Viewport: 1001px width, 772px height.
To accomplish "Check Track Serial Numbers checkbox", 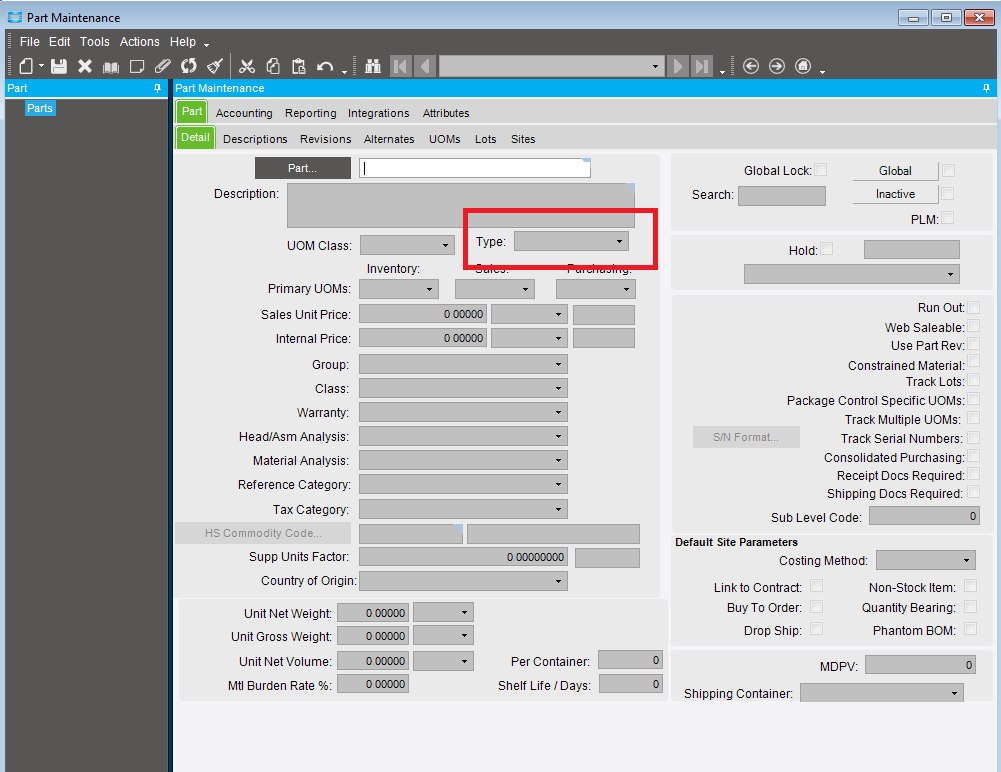I will coord(974,437).
